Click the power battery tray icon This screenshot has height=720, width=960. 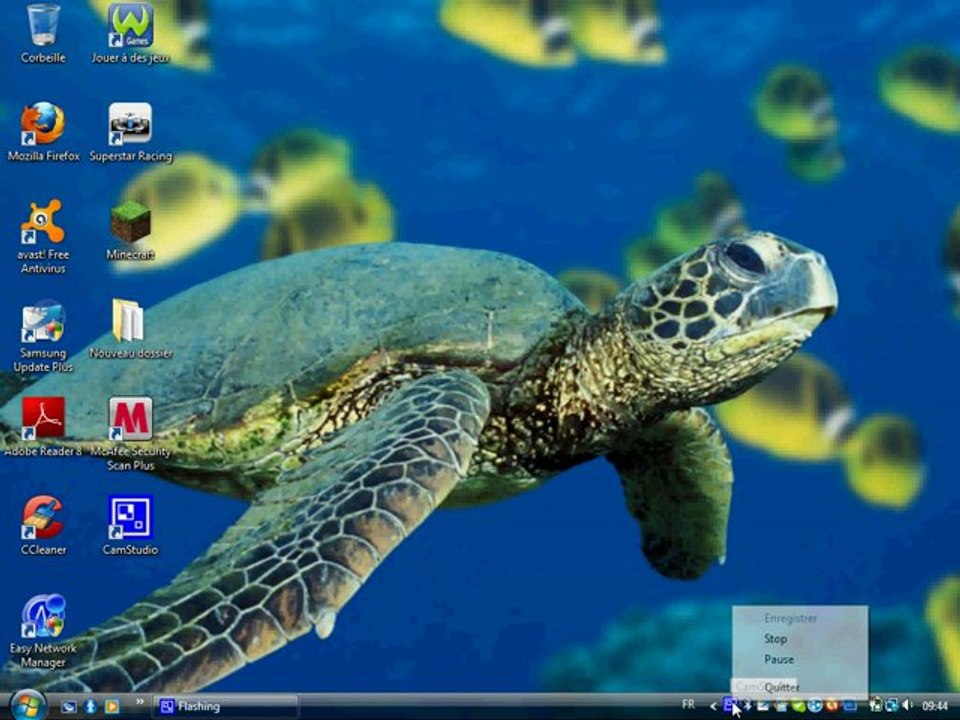[876, 706]
